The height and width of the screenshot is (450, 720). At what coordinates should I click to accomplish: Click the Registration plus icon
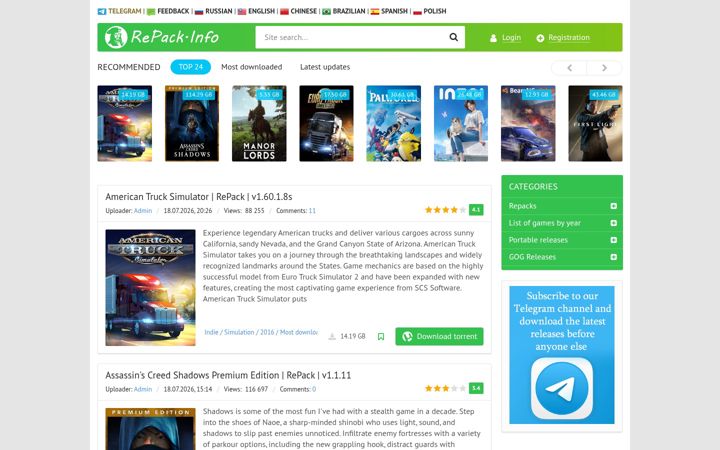540,38
